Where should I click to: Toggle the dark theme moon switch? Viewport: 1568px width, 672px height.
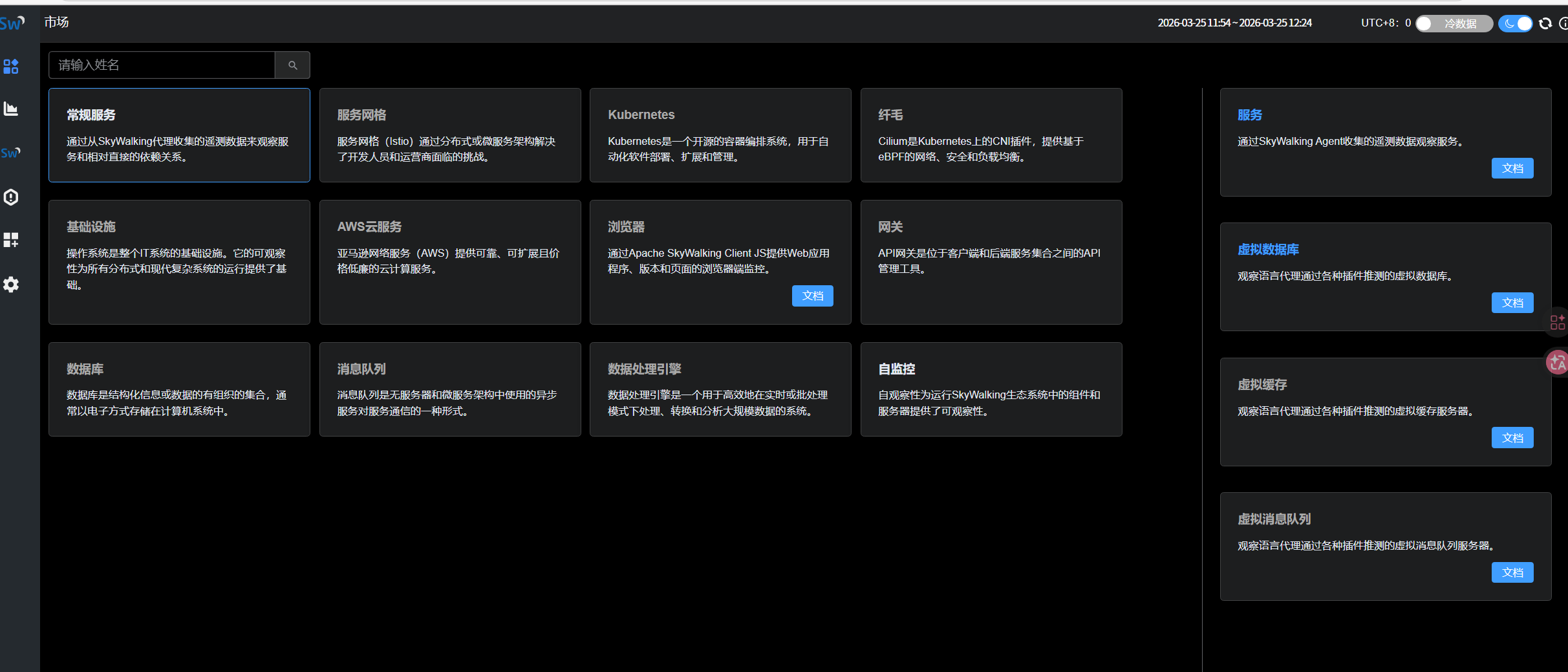(x=1516, y=23)
